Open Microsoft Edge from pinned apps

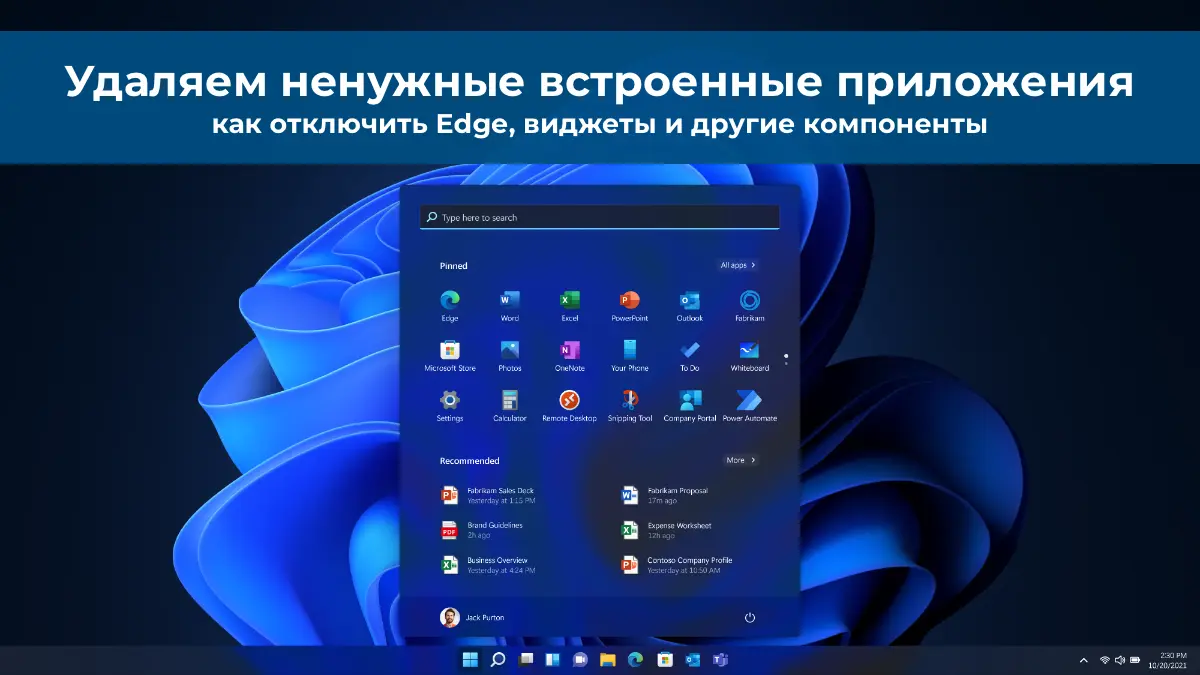pos(450,301)
